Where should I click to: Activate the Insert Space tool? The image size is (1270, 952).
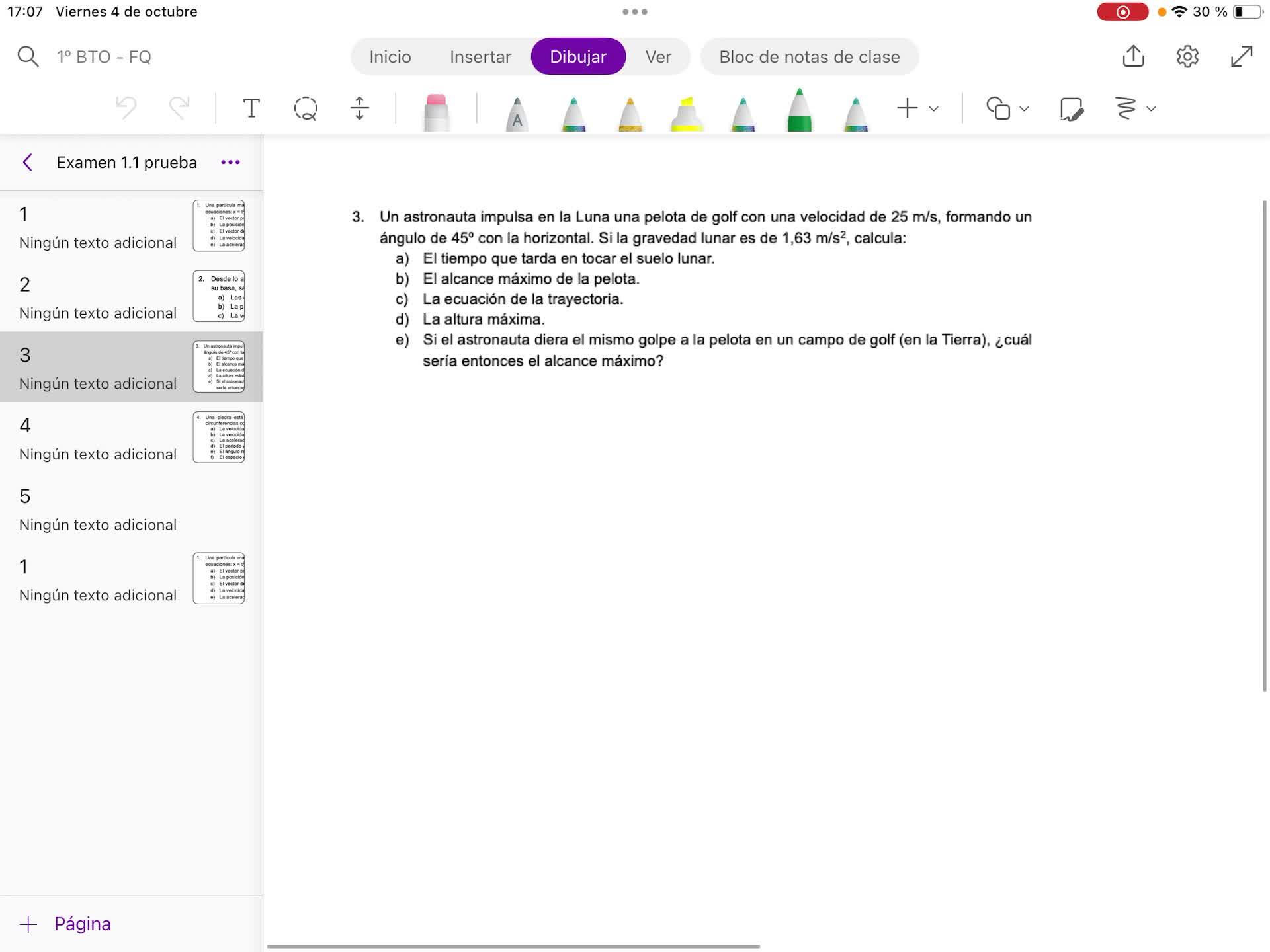359,108
